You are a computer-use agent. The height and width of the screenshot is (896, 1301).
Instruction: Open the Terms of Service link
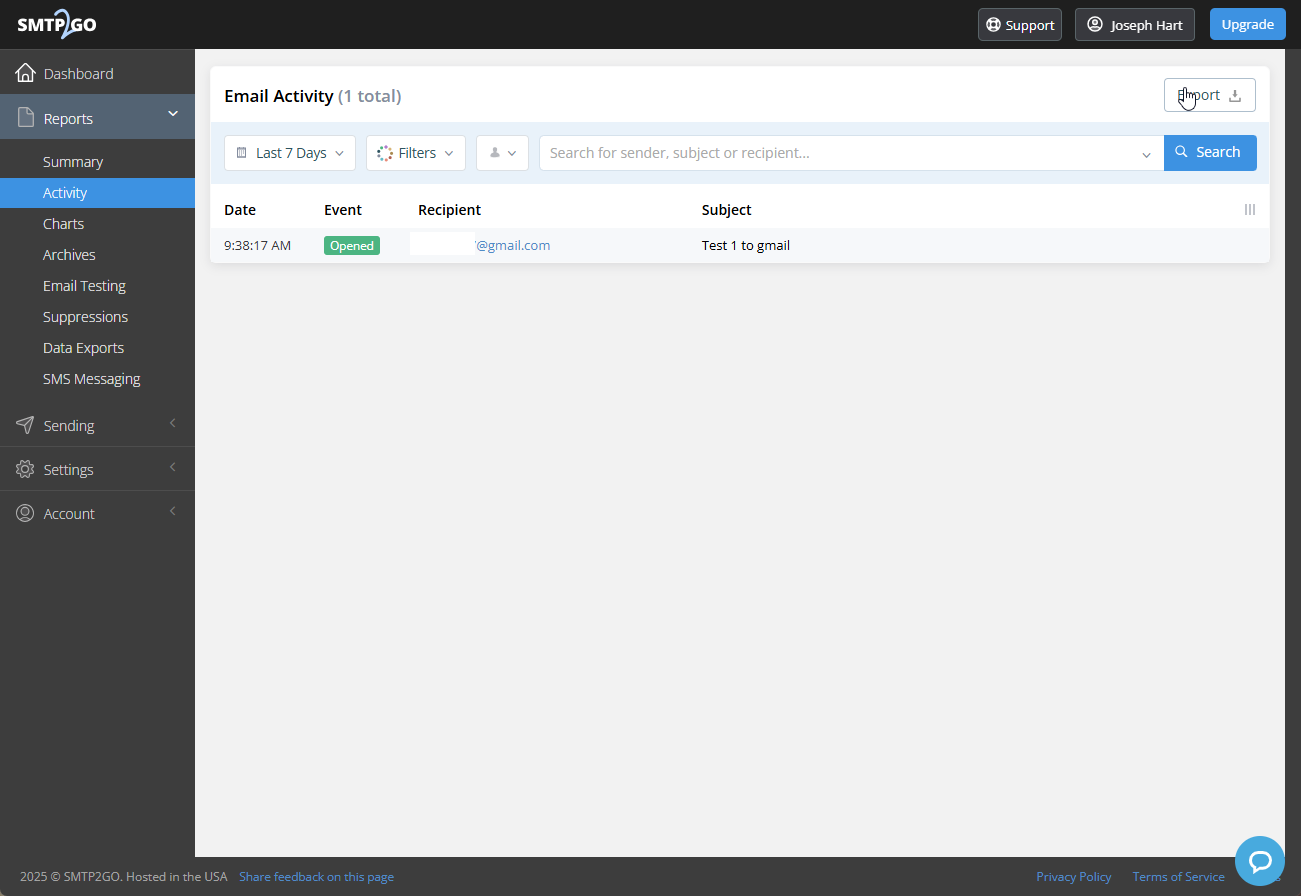click(x=1178, y=877)
